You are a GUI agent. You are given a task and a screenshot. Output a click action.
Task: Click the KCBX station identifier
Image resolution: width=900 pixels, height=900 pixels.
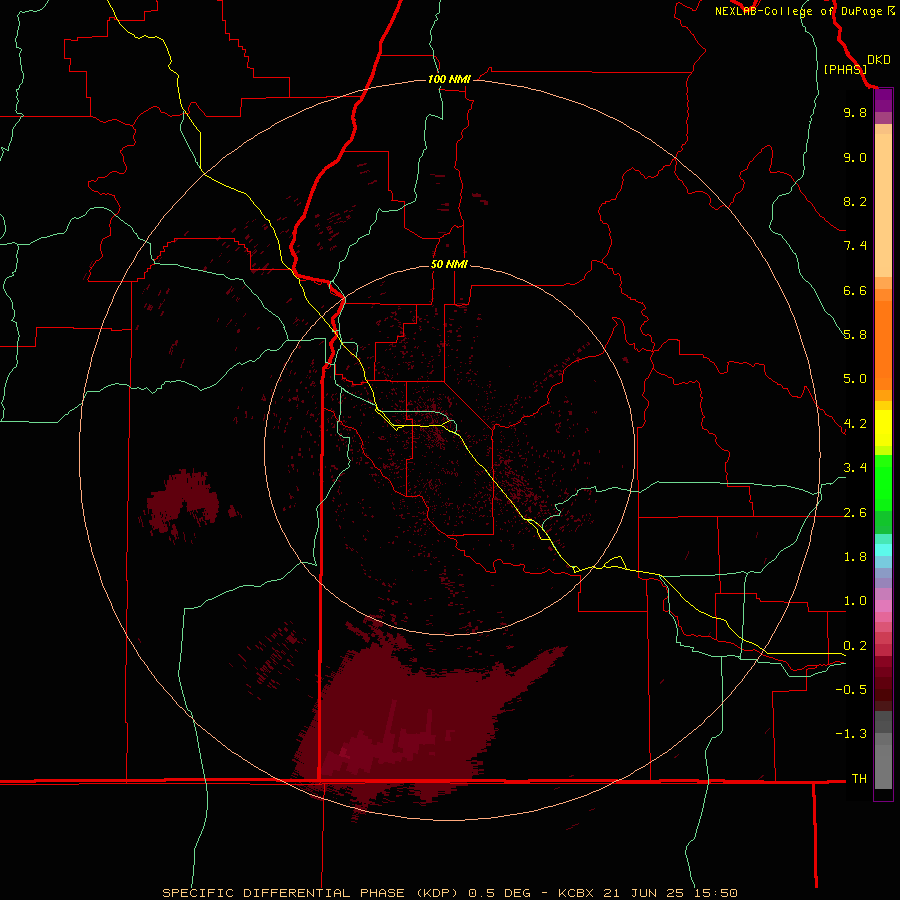[578, 893]
